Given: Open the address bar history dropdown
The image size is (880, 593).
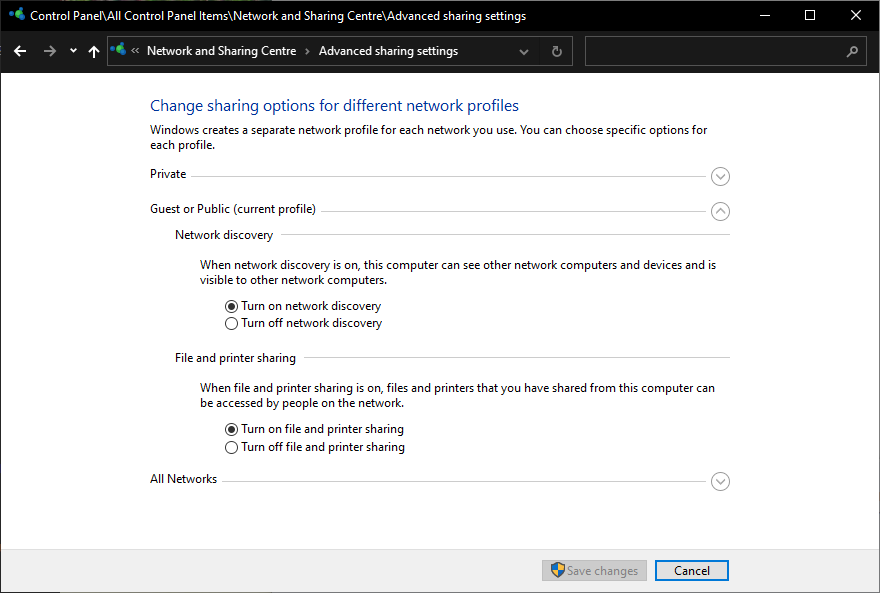Looking at the screenshot, I should pos(525,51).
